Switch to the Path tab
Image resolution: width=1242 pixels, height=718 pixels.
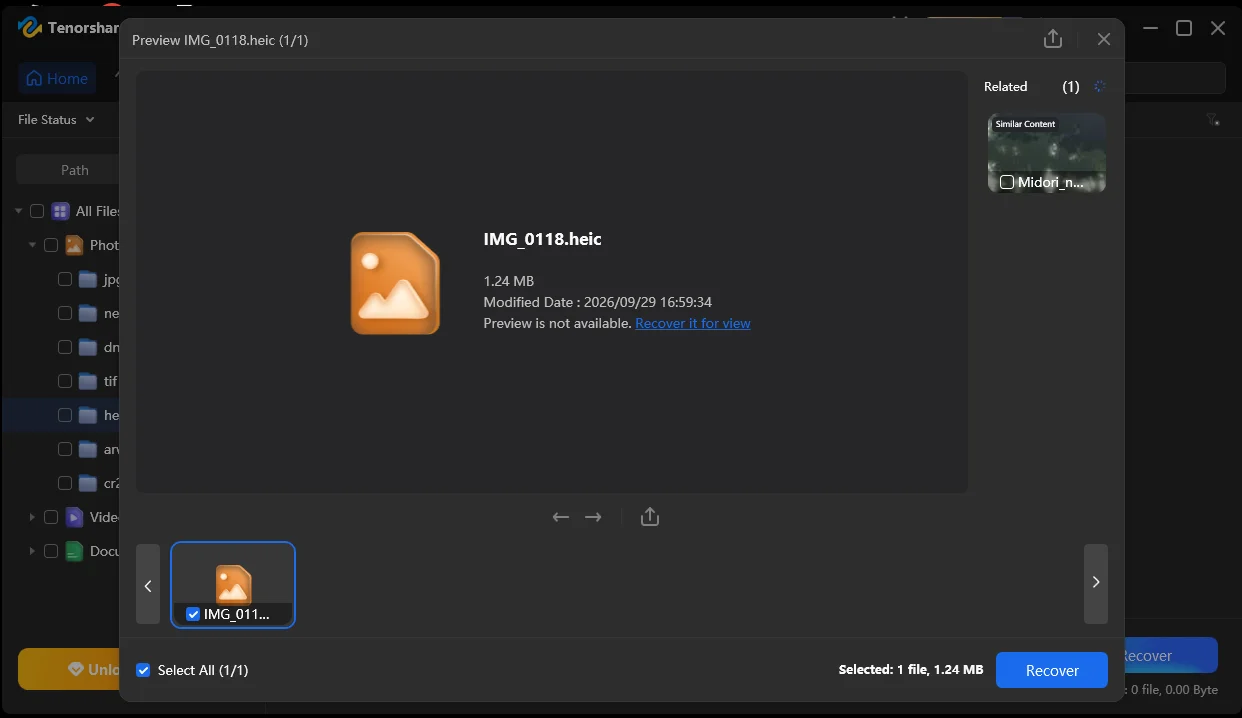tap(74, 170)
